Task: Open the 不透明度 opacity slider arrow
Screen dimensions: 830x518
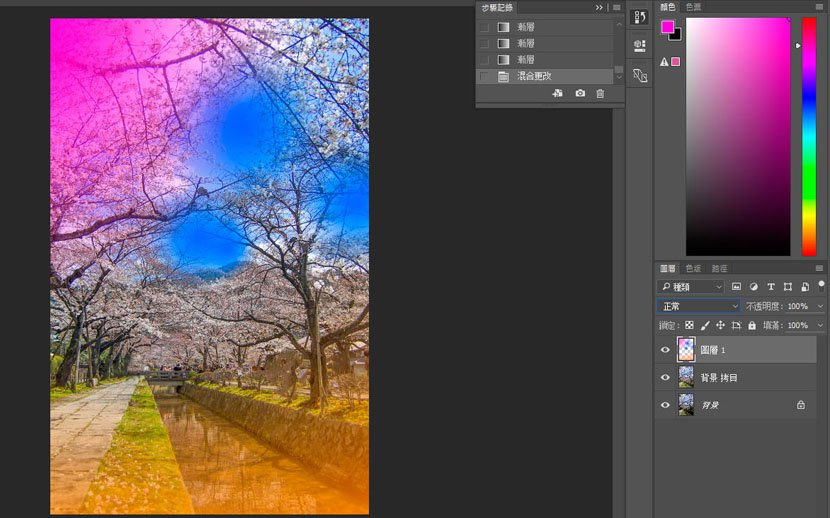Action: [x=820, y=306]
